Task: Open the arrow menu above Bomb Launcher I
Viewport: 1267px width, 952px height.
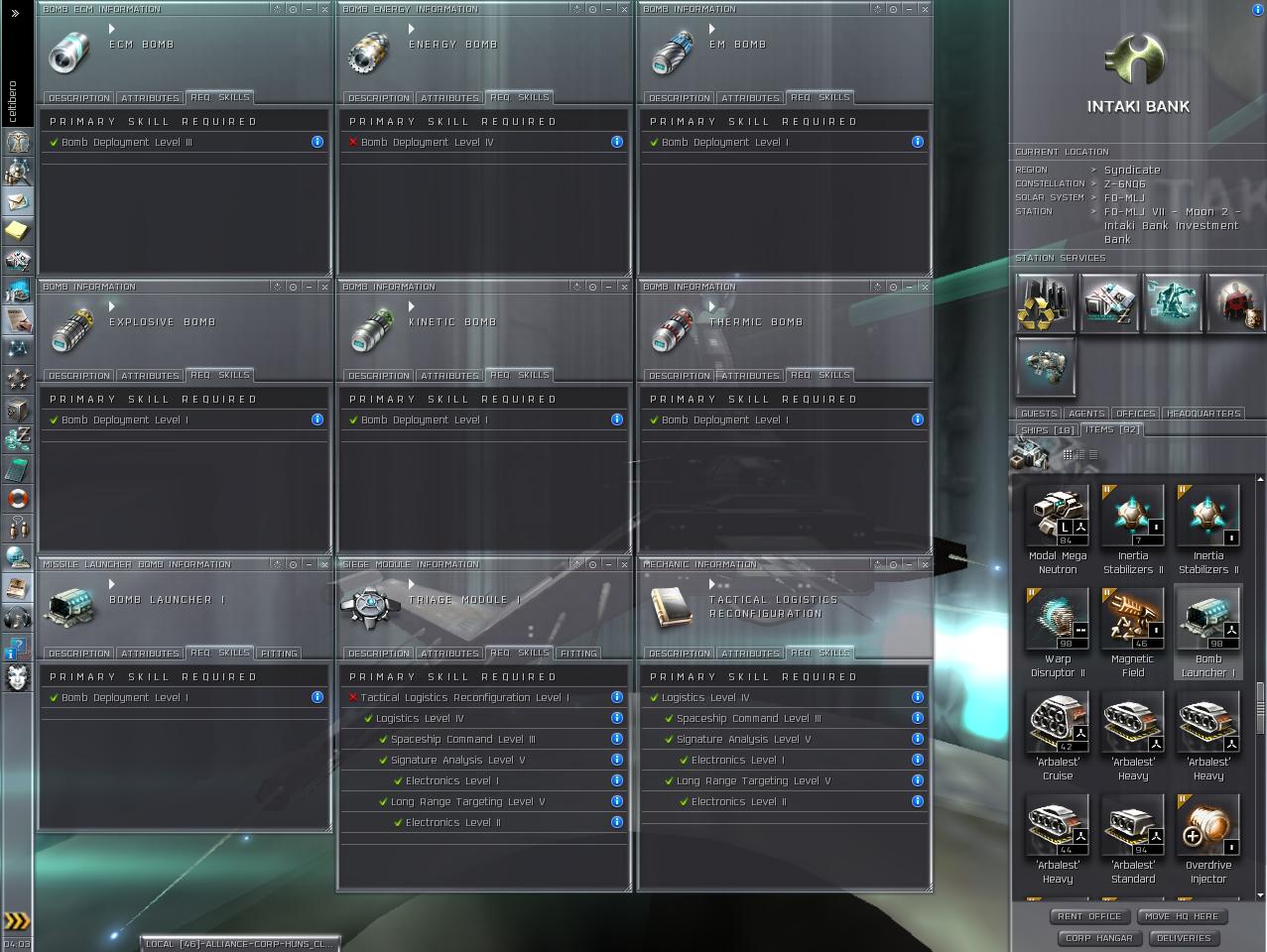Action: pyautogui.click(x=112, y=584)
